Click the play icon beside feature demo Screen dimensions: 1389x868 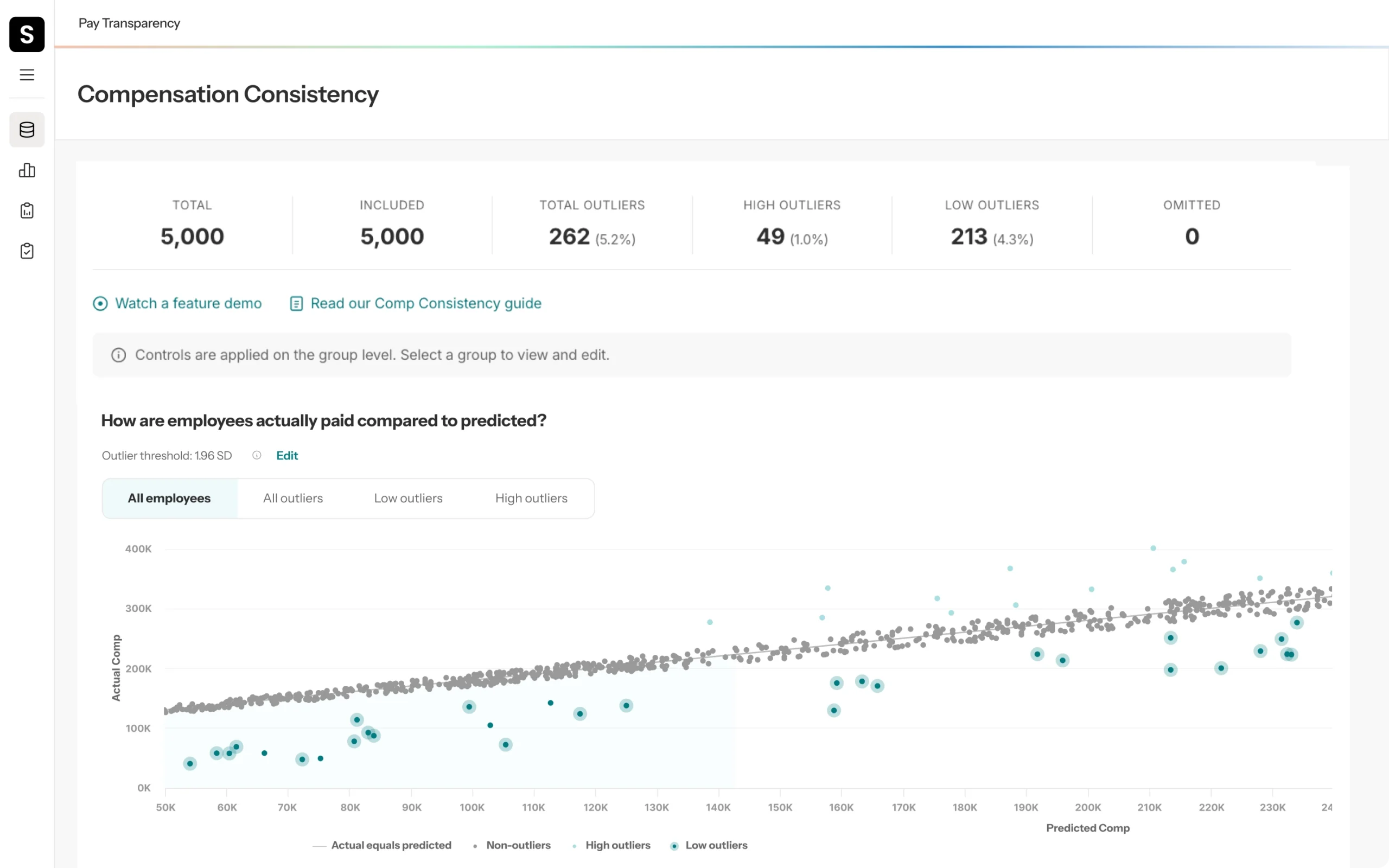(x=100, y=304)
